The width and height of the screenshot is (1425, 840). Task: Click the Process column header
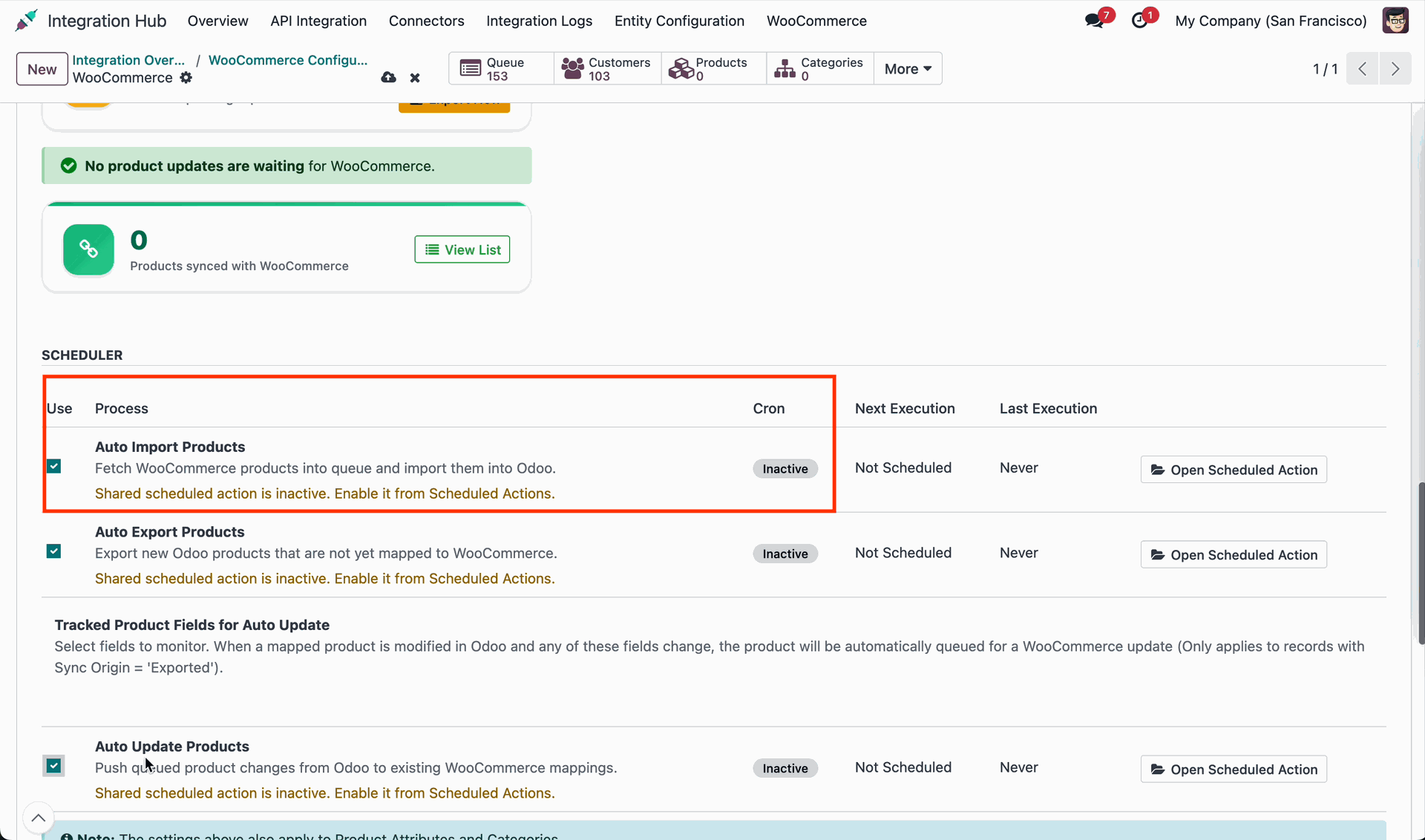[122, 409]
